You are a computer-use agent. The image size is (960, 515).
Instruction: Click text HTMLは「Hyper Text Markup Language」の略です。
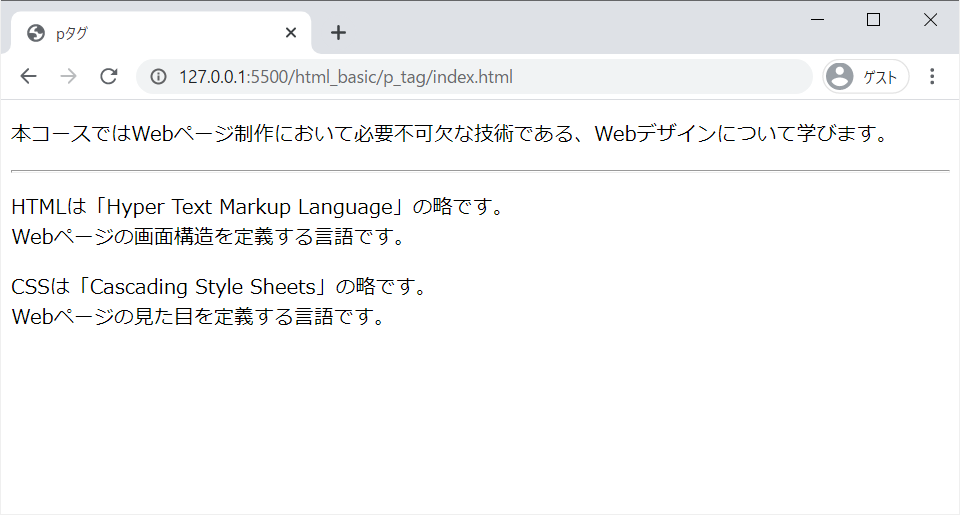tap(258, 207)
